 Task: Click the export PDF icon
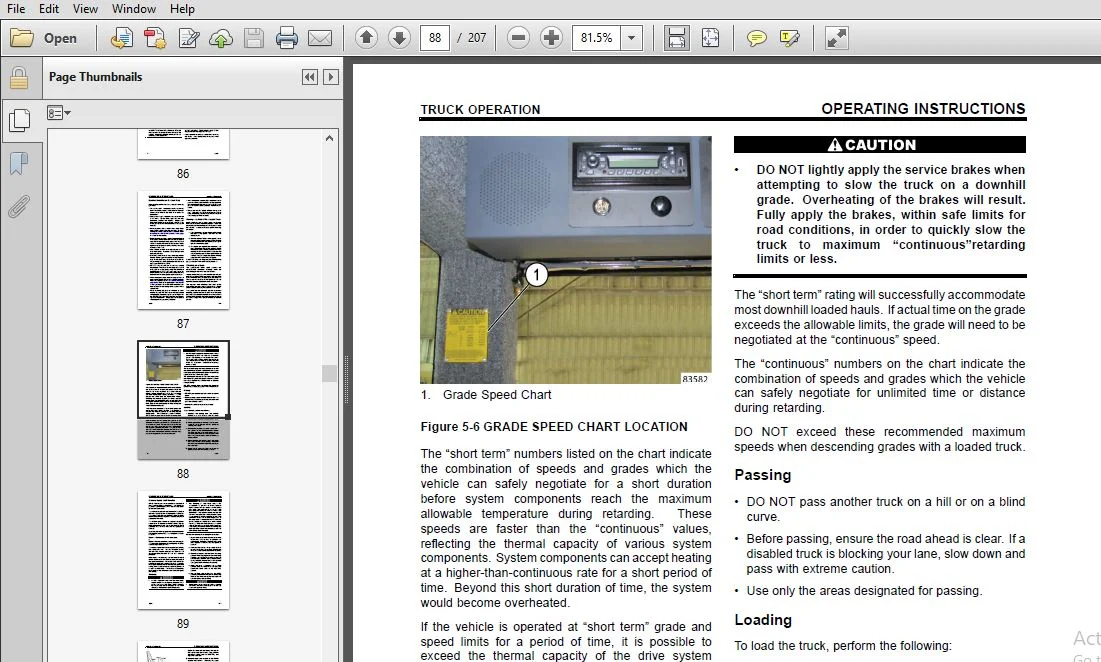154,38
